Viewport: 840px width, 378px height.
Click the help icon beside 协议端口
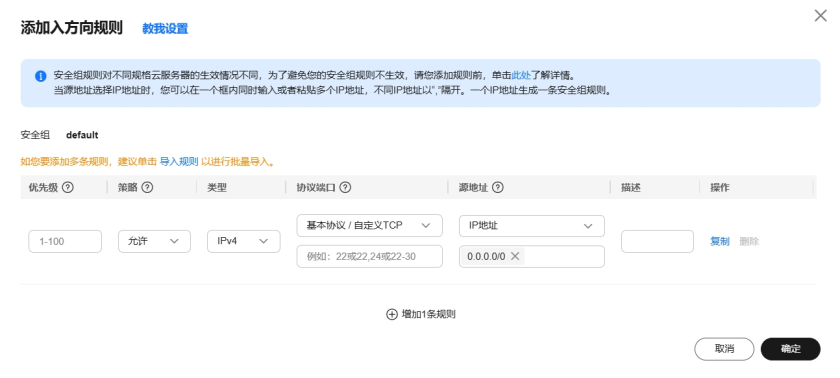click(x=345, y=188)
